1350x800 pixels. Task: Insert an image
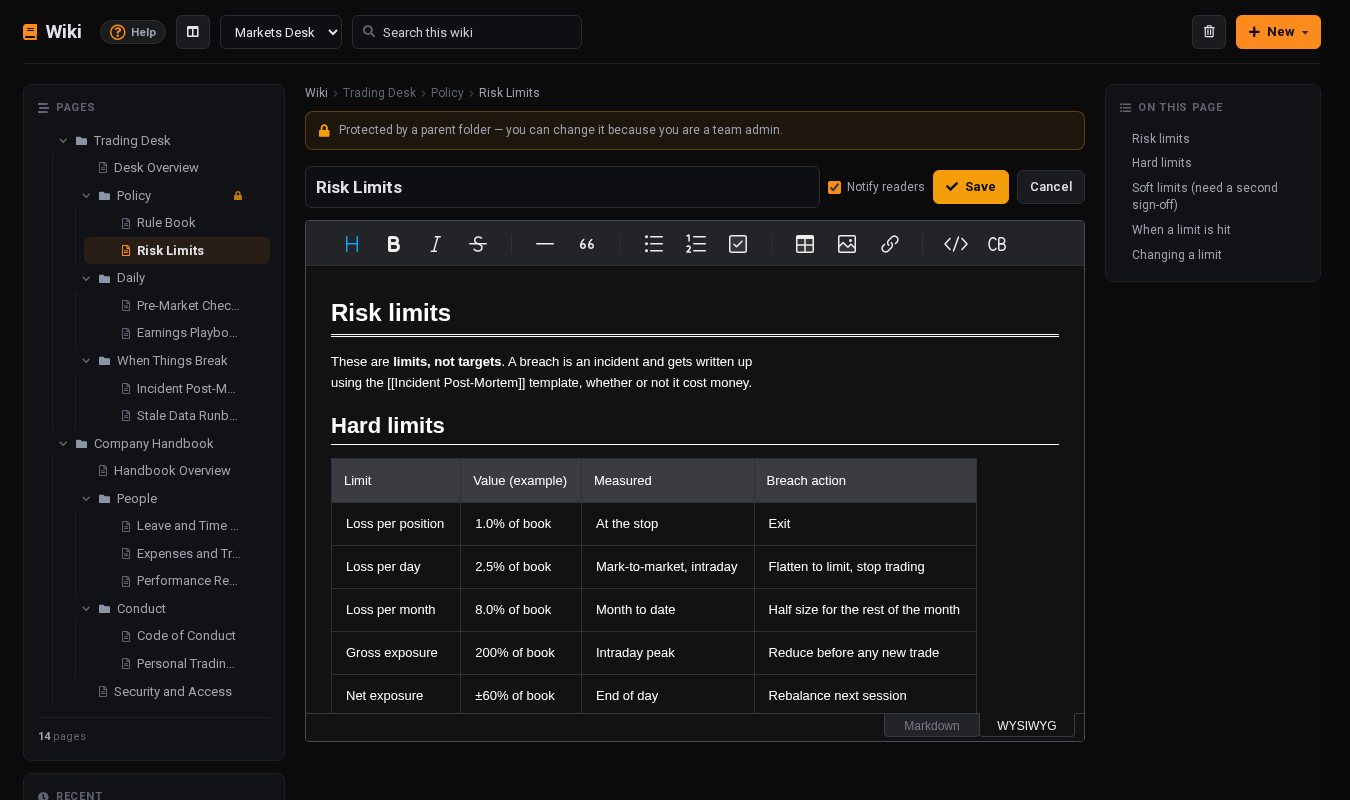click(x=847, y=244)
